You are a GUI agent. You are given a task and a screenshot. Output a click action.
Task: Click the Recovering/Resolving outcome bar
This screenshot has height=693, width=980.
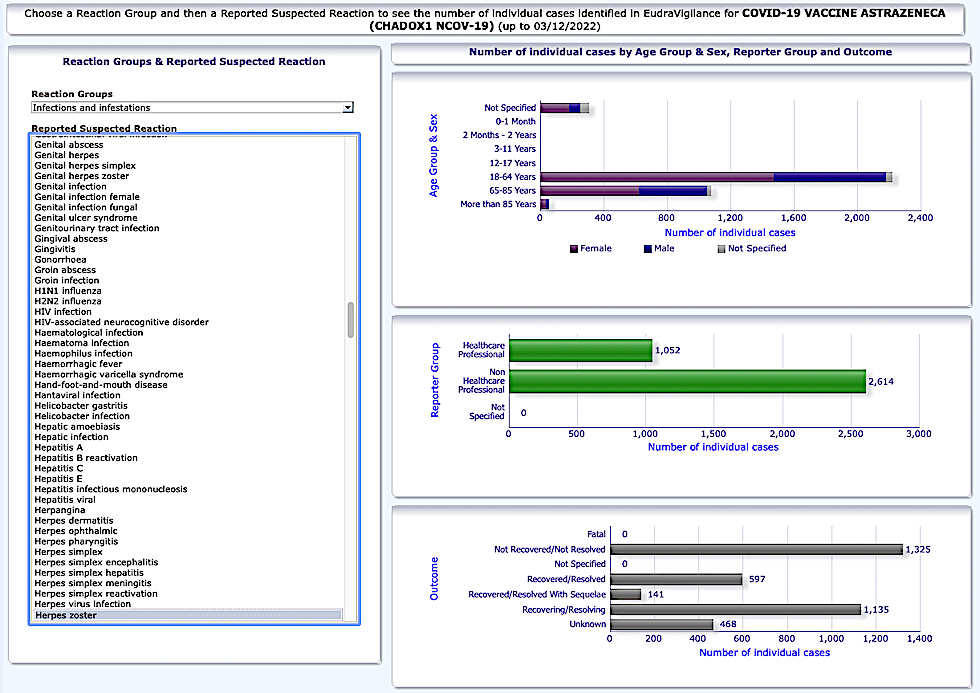pyautogui.click(x=736, y=609)
